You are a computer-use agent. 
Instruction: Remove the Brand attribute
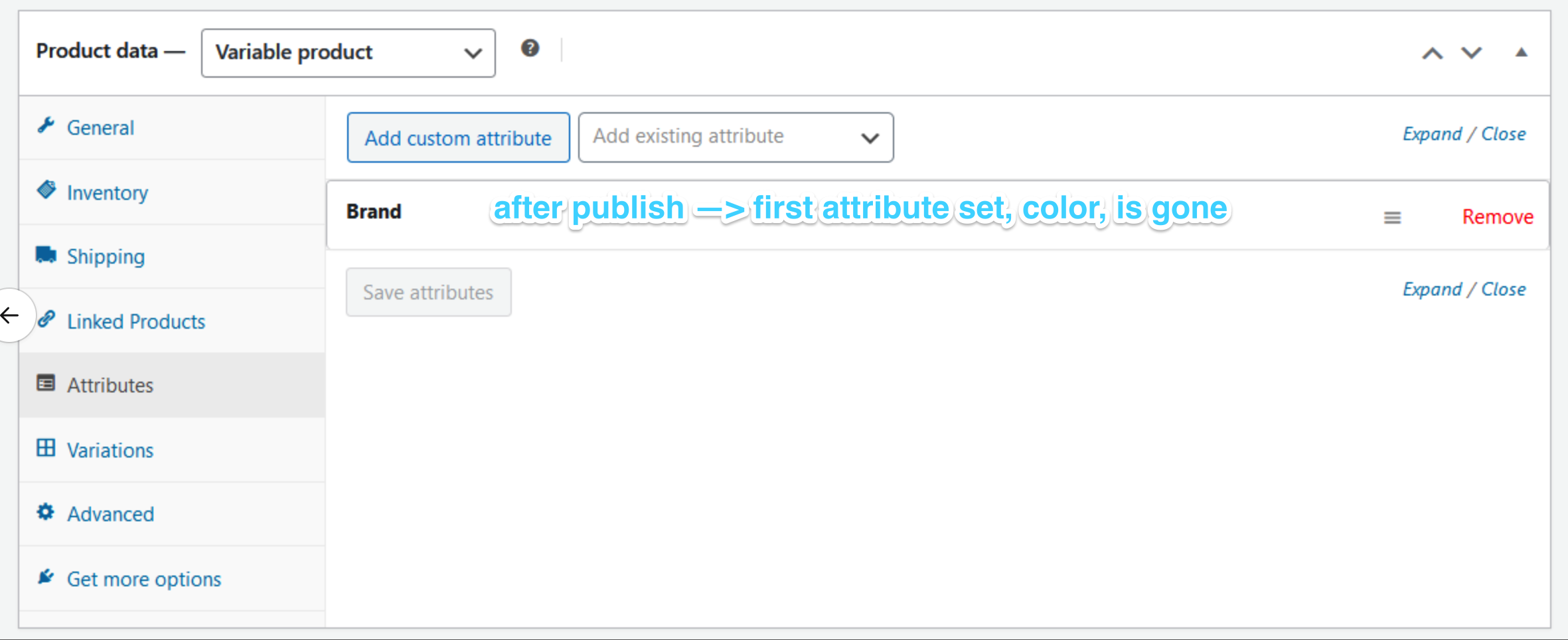coord(1497,216)
